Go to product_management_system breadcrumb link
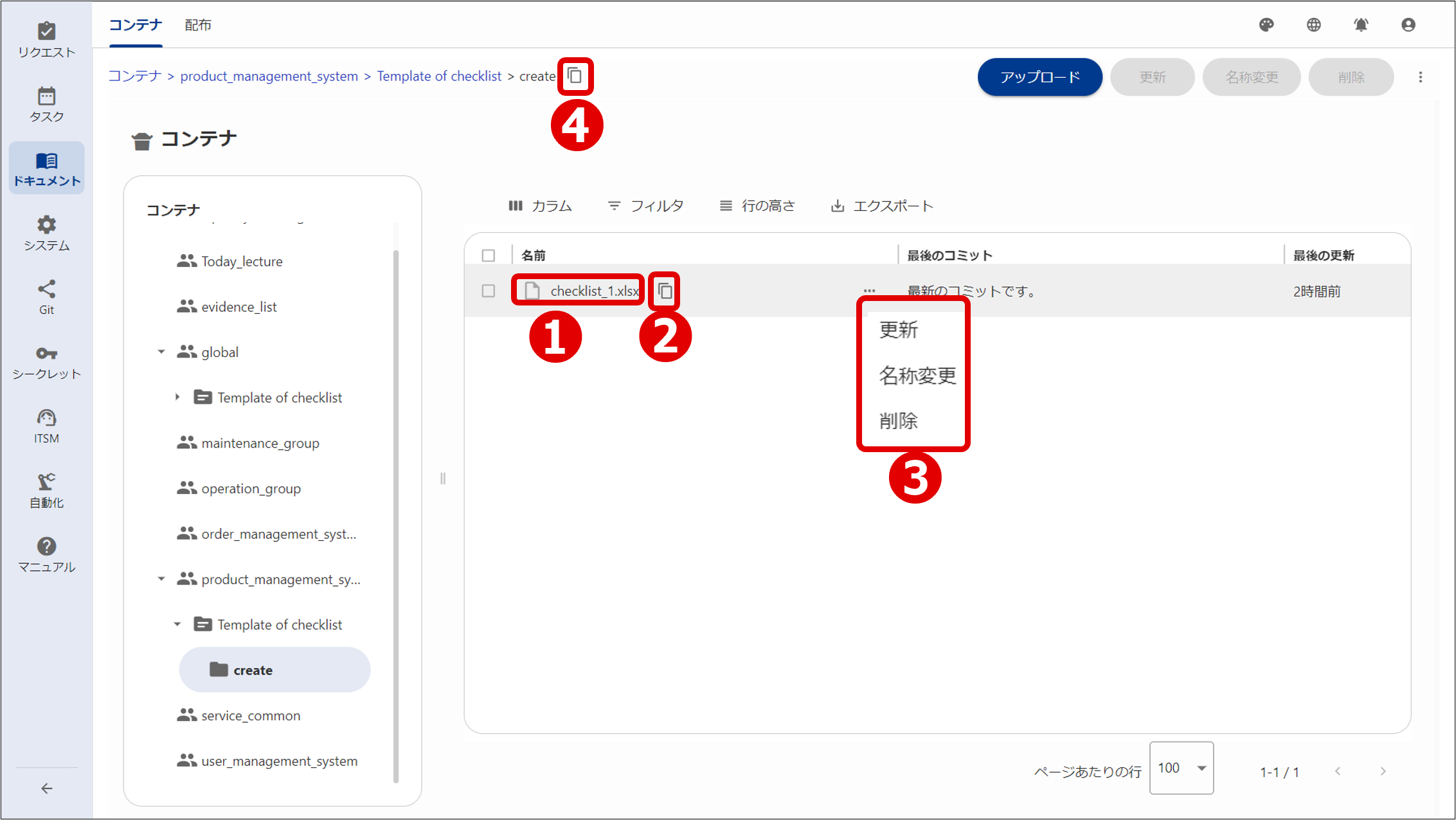This screenshot has width=1456, height=820. [269, 76]
